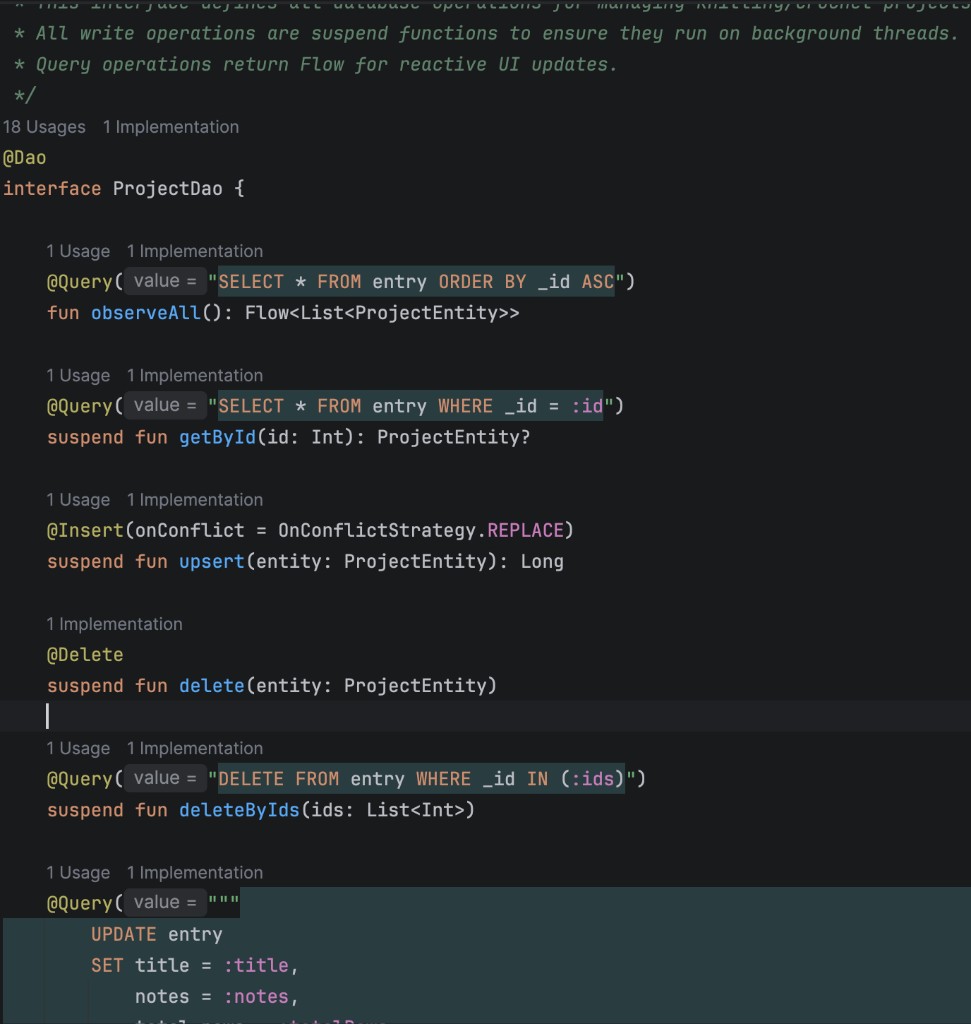Click "1 Implementation" hint above UPDATE query

[x=195, y=872]
